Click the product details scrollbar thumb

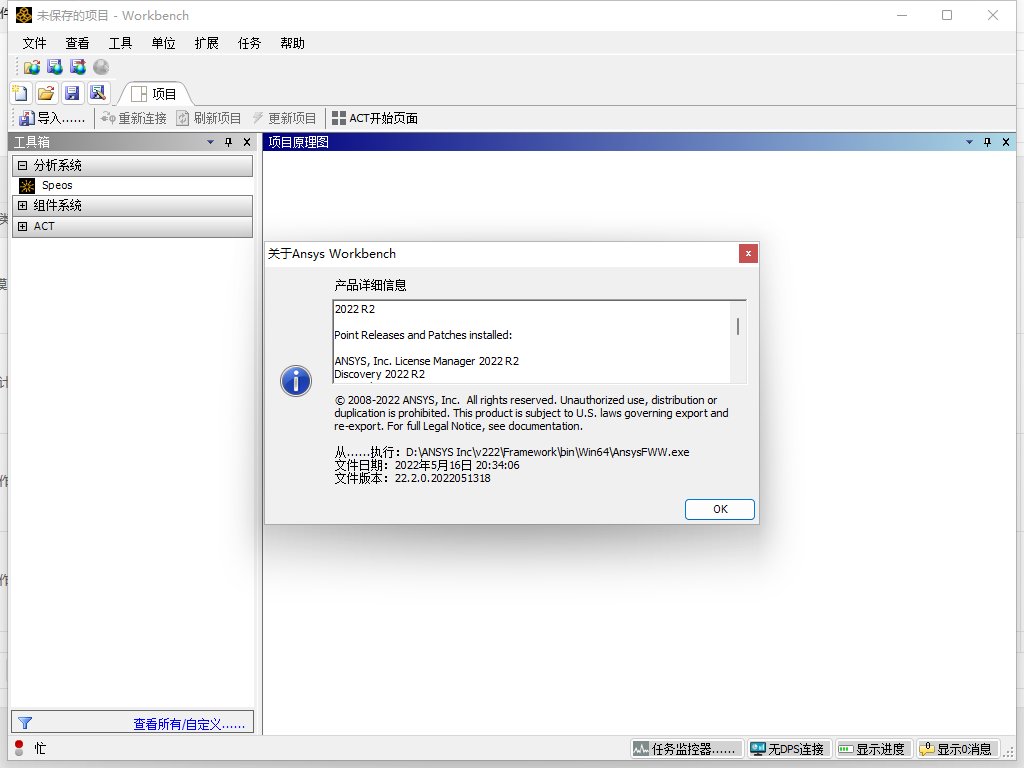[738, 326]
